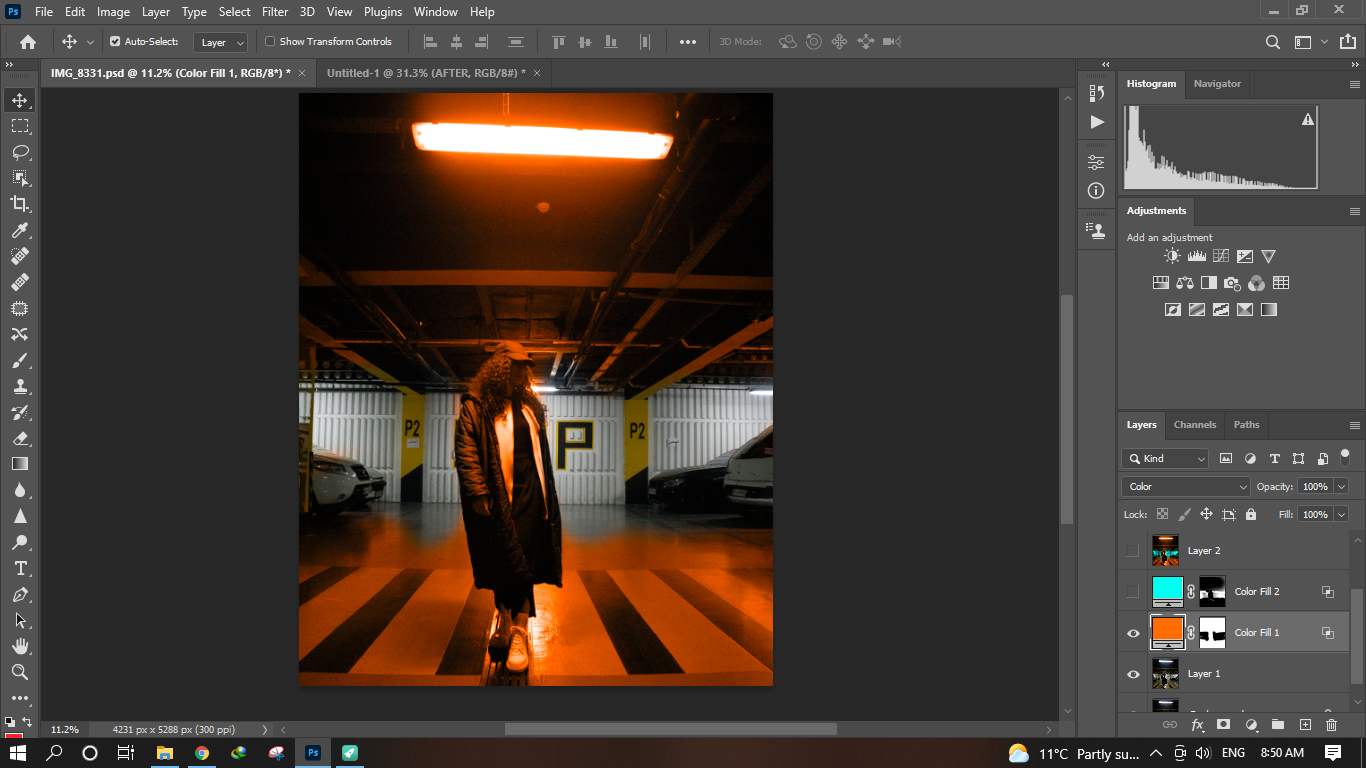Viewport: 1366px width, 768px height.
Task: Add a Color Balance adjustment
Action: point(1185,283)
